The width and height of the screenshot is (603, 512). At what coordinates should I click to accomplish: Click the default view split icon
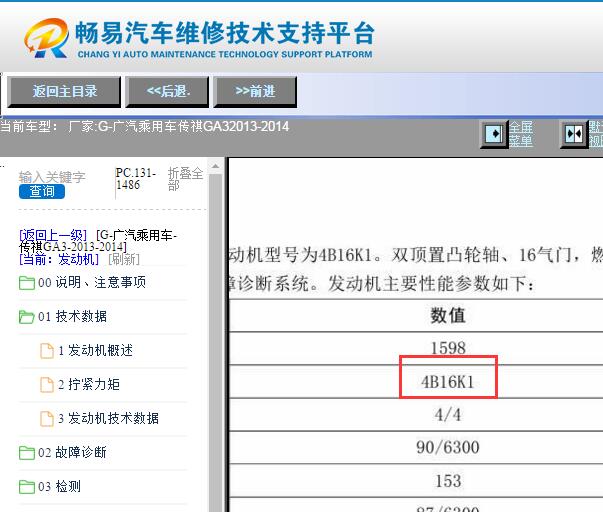point(573,134)
